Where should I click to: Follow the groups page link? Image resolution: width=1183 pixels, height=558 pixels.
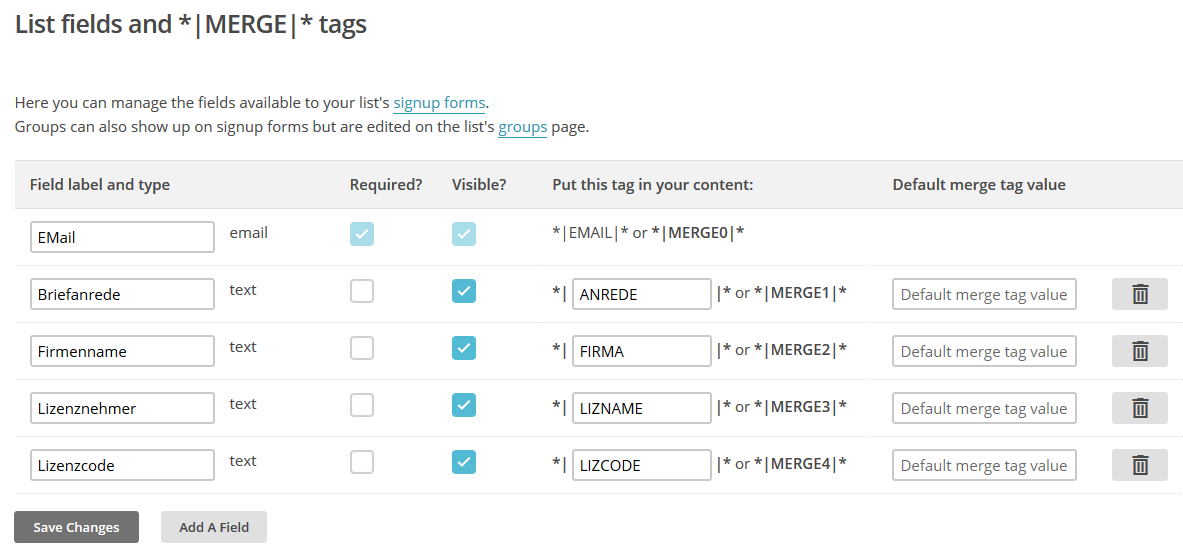pos(522,127)
